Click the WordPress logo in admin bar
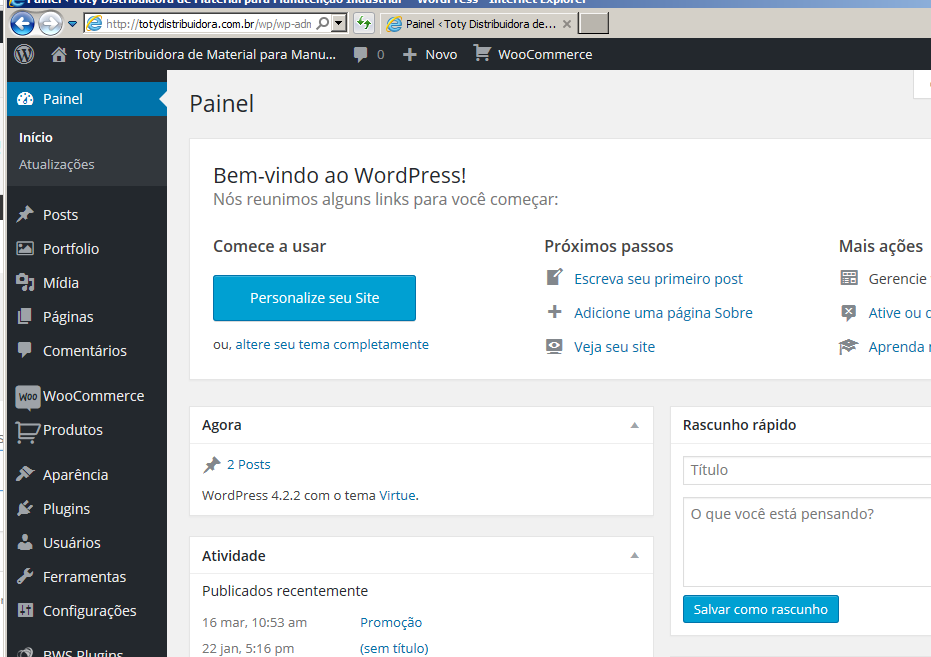This screenshot has height=657, width=931. tap(24, 54)
